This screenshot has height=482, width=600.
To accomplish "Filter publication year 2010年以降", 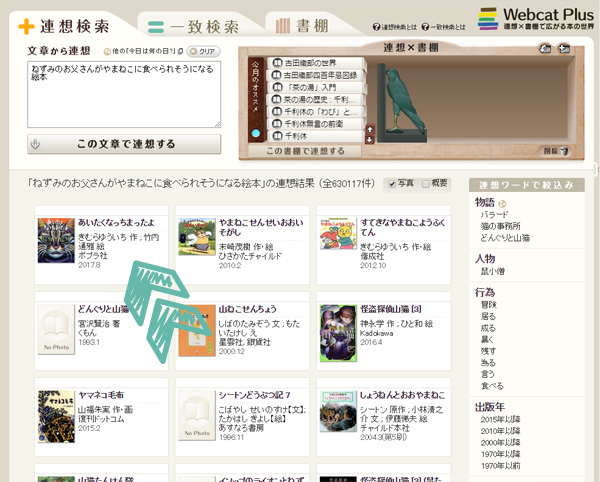I will pyautogui.click(x=501, y=431).
